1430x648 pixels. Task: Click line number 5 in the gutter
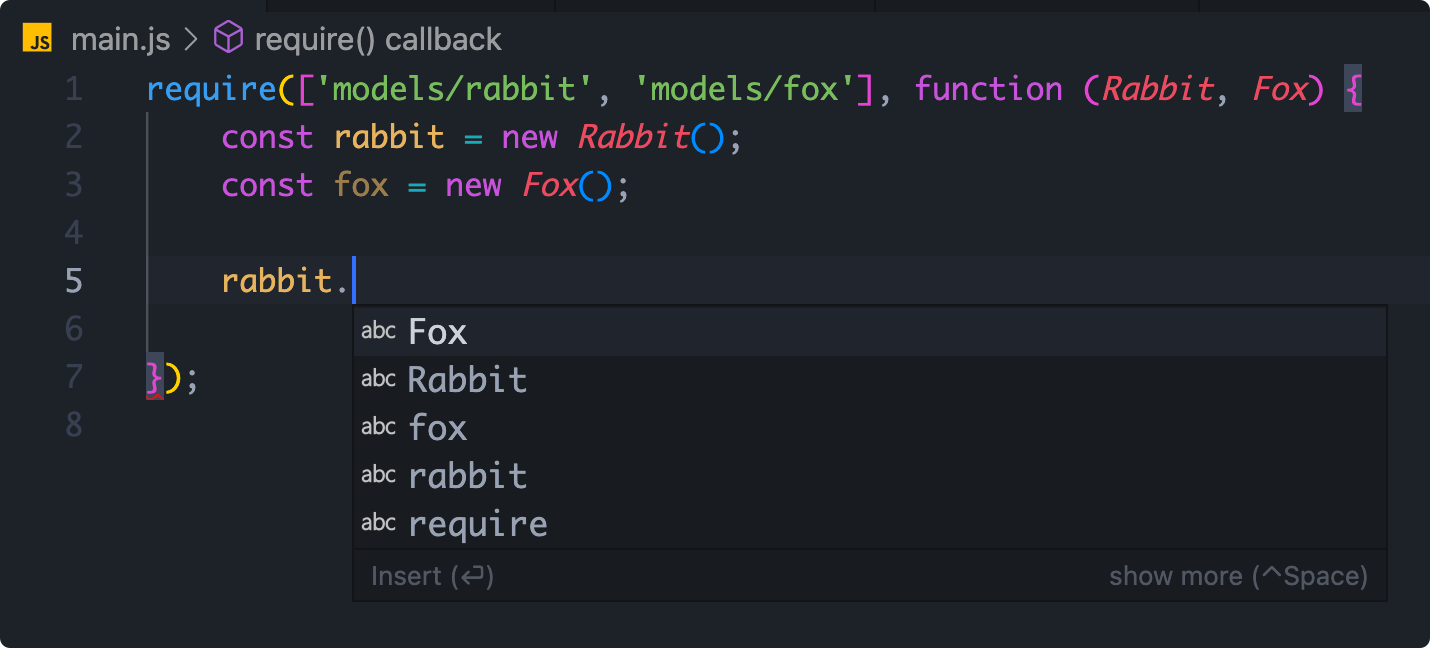[x=72, y=281]
